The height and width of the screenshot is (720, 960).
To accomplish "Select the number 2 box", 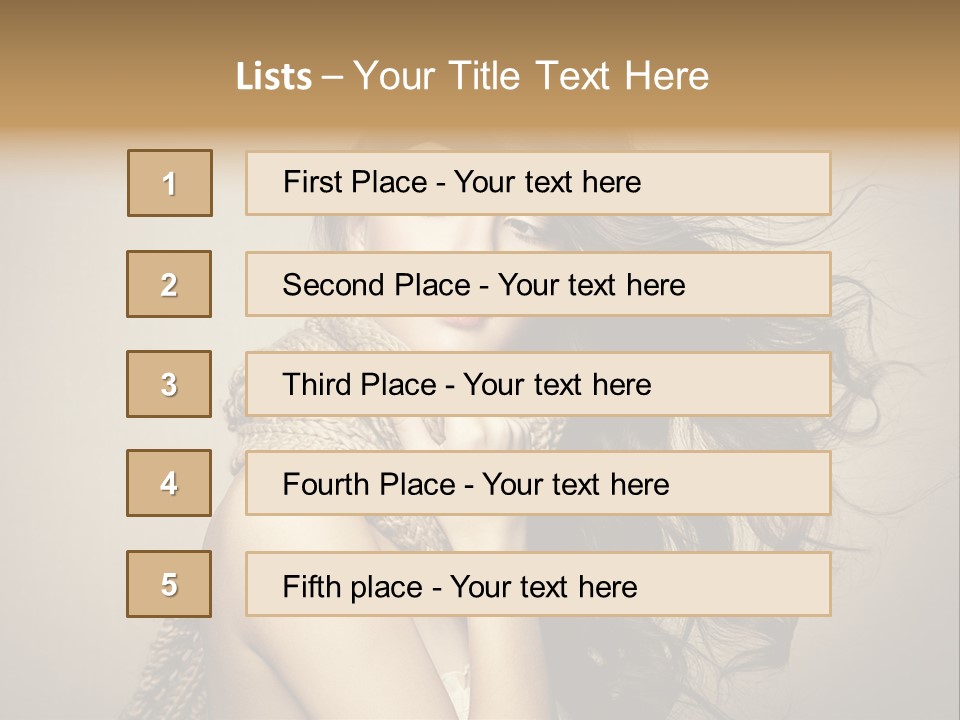I will [169, 284].
